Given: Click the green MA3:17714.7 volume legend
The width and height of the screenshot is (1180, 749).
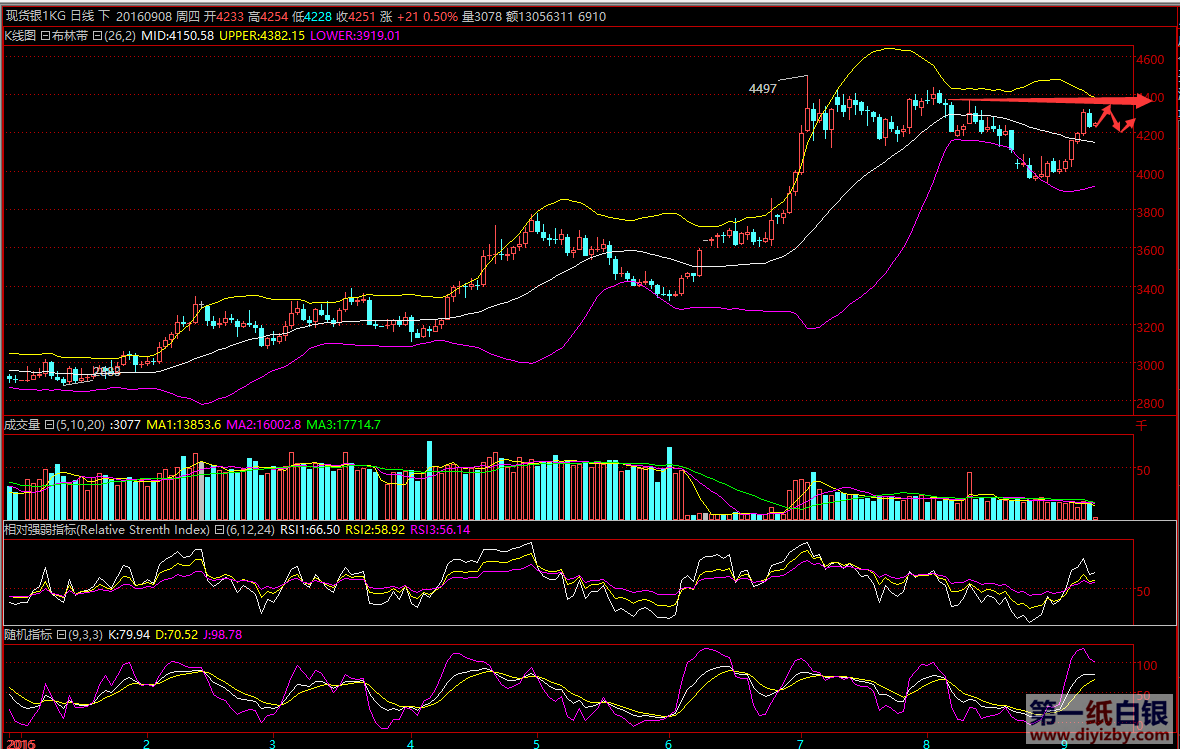Looking at the screenshot, I should 344,425.
